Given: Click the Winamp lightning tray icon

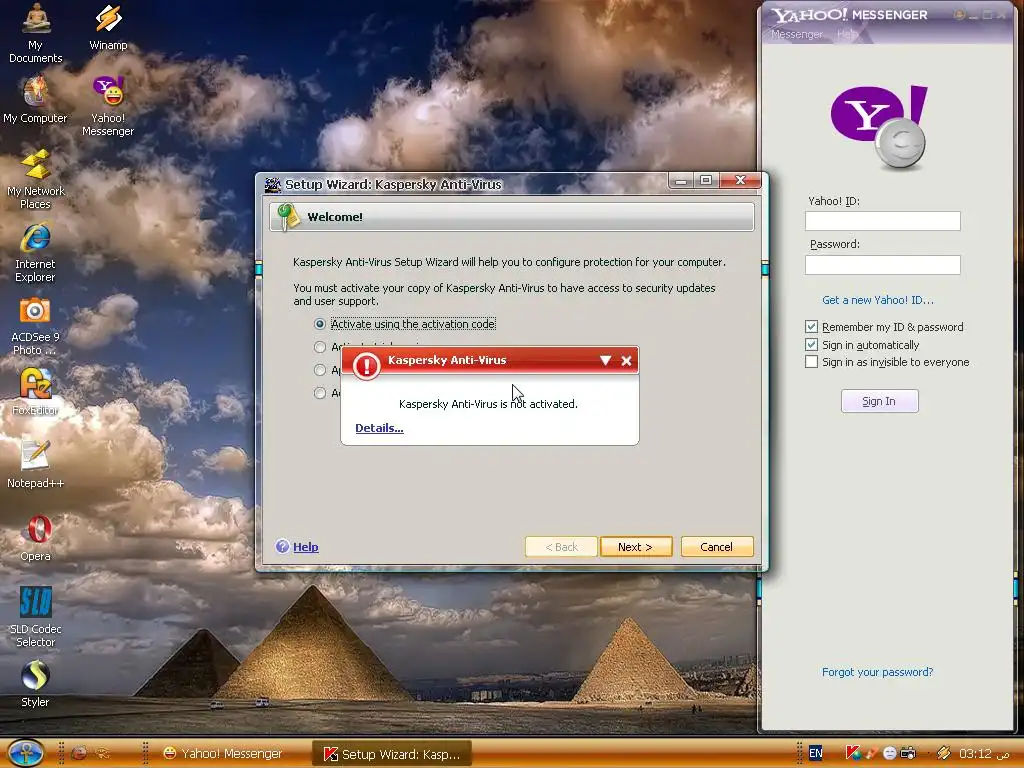Looking at the screenshot, I should pyautogui.click(x=943, y=753).
